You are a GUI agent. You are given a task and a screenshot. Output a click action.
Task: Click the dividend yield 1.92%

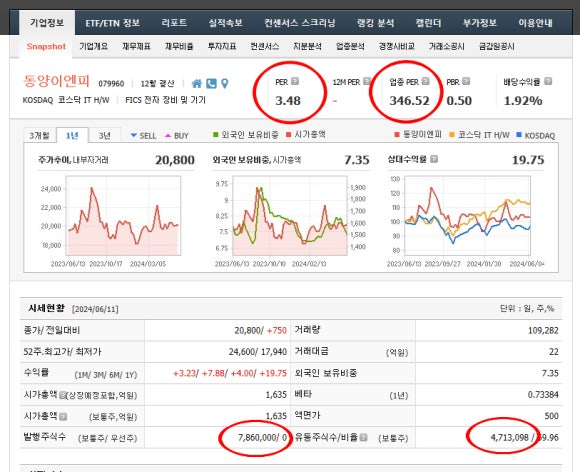pos(523,101)
